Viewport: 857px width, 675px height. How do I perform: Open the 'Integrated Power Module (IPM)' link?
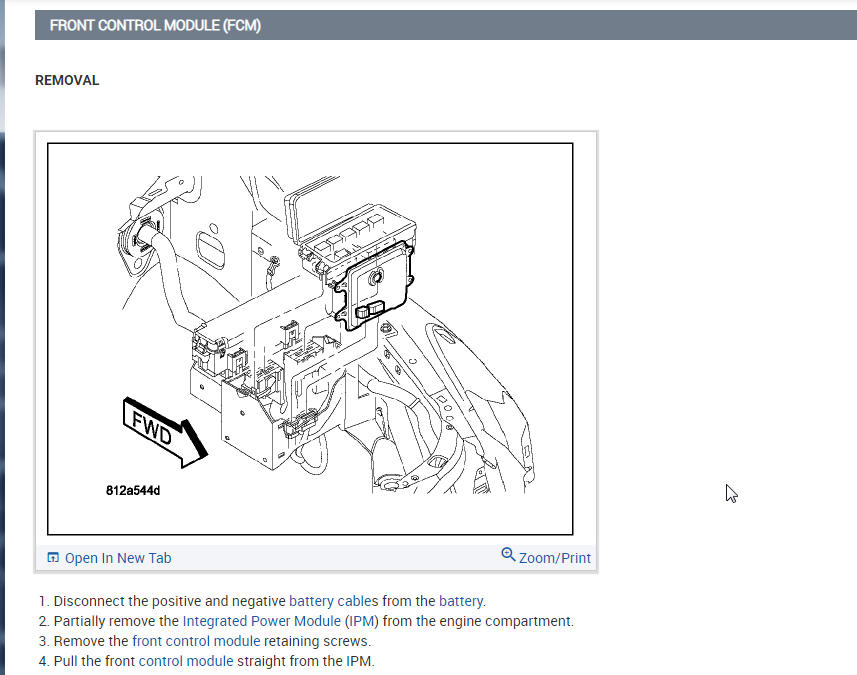click(280, 621)
